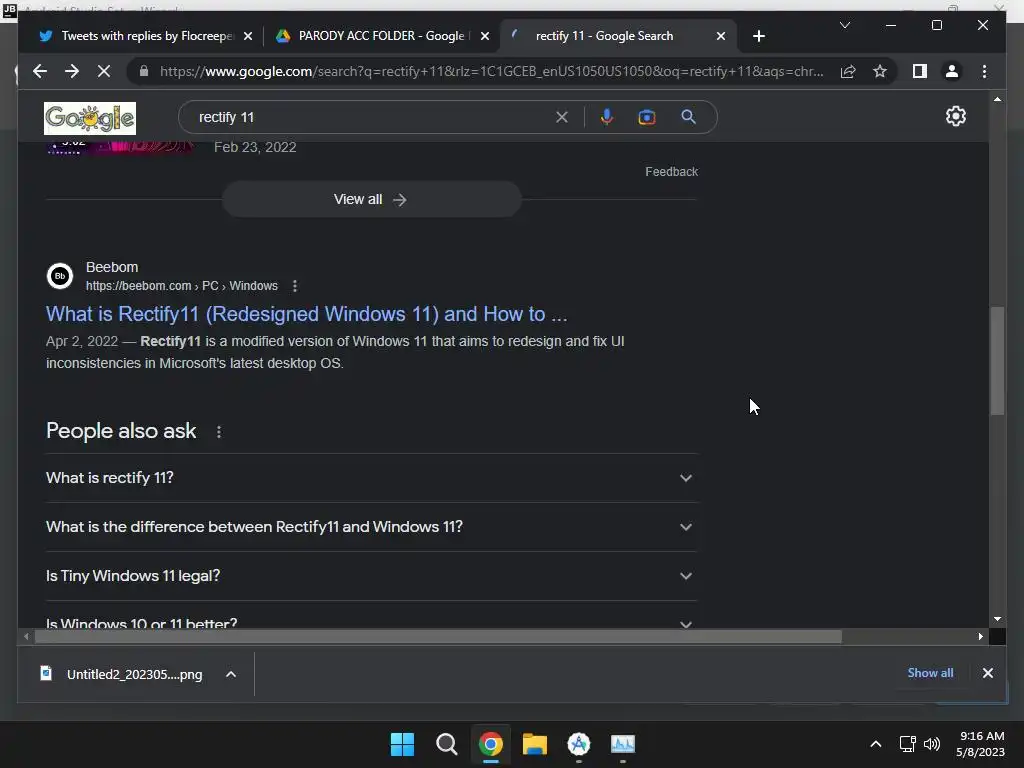Go to Google home via doodle logo
The width and height of the screenshot is (1024, 768).
[x=90, y=118]
